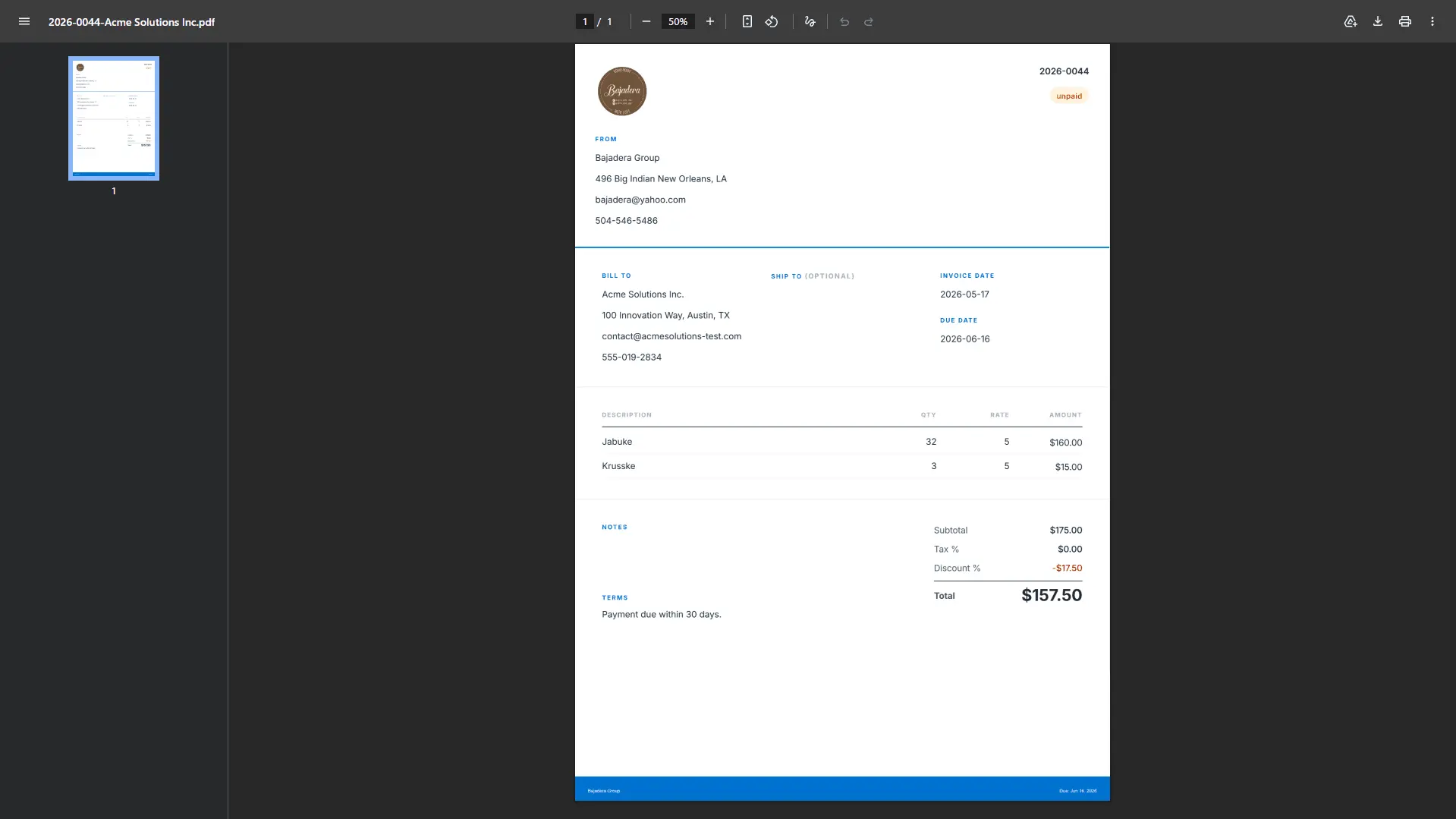Click the fit to page icon

(x=747, y=21)
